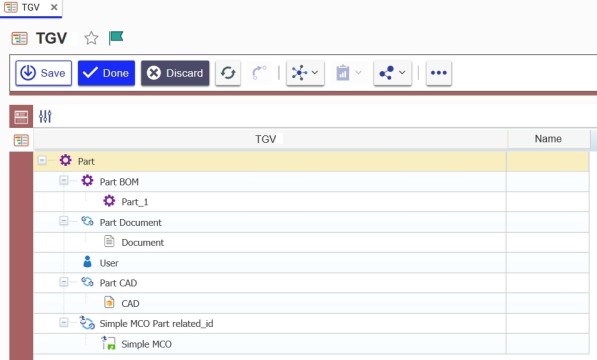This screenshot has height=360, width=597.
Task: Click the TGV column header
Action: click(271, 139)
